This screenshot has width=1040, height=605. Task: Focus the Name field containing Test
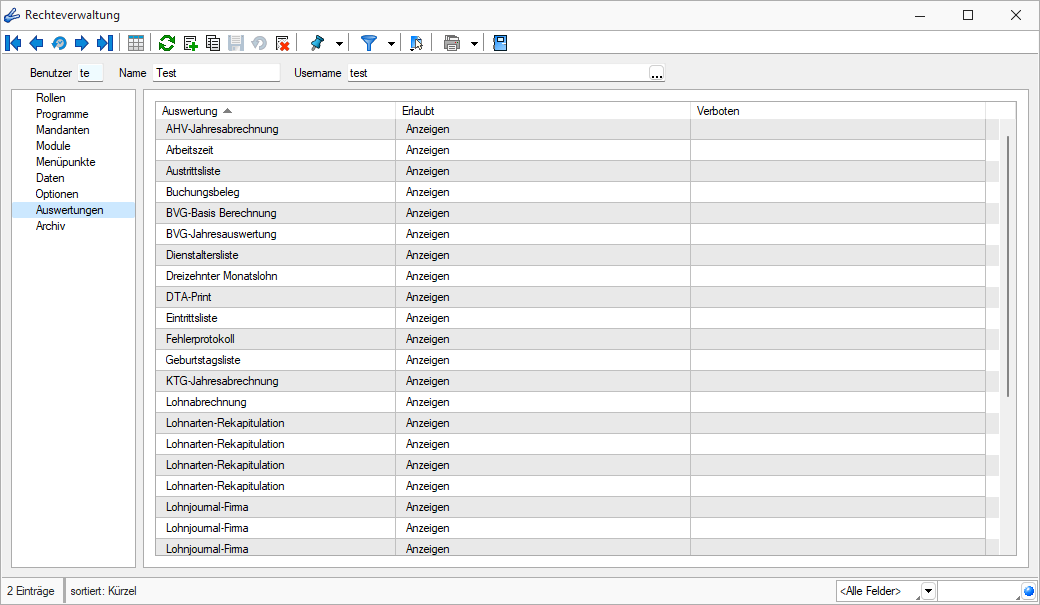coord(216,73)
